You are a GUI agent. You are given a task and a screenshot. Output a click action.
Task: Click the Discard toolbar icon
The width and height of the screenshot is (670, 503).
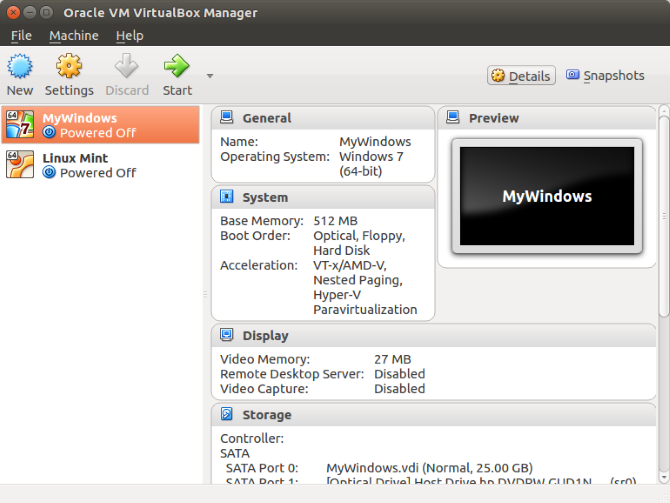pyautogui.click(x=127, y=68)
